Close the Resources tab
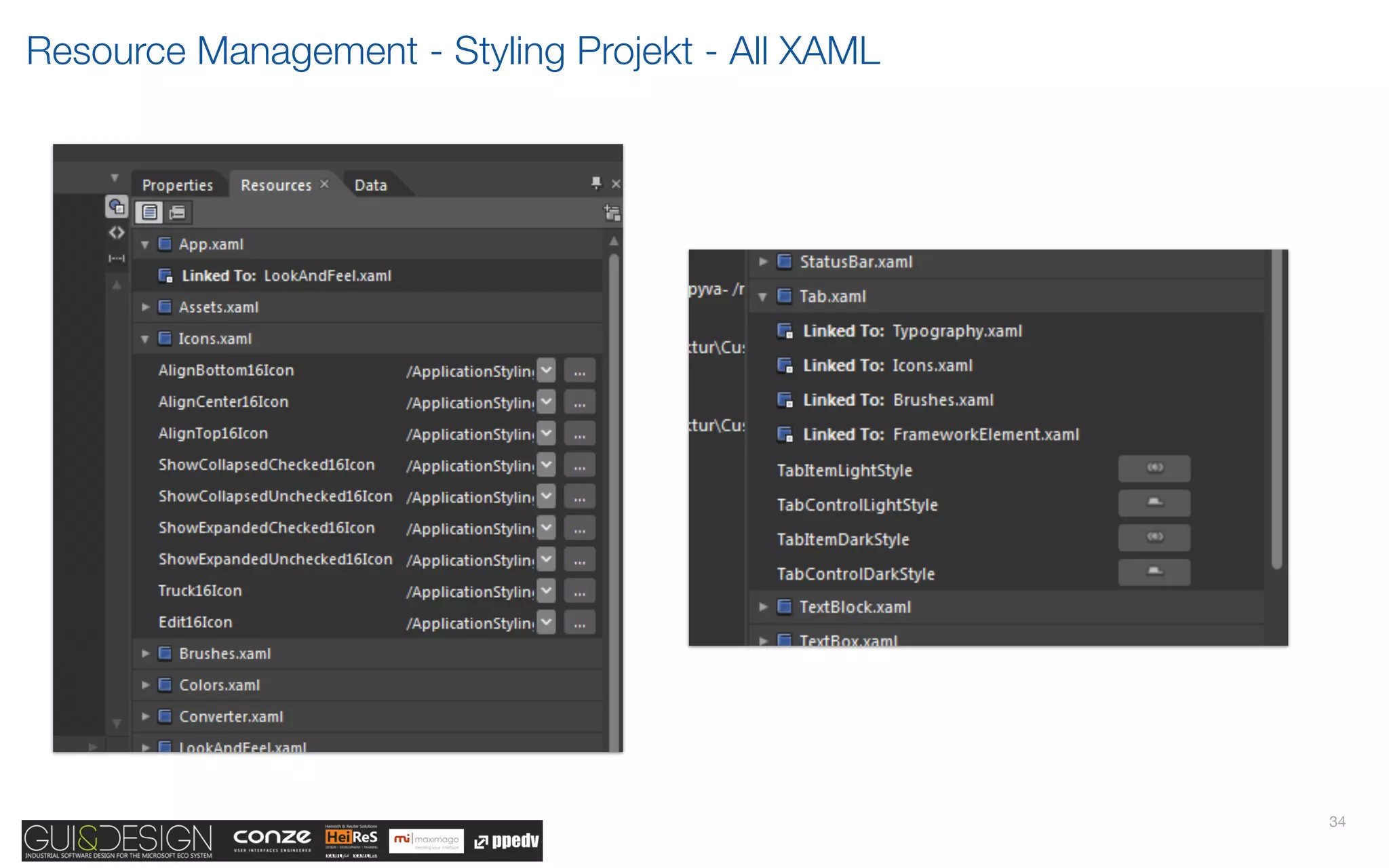Image resolution: width=1389 pixels, height=868 pixels. coord(324,184)
